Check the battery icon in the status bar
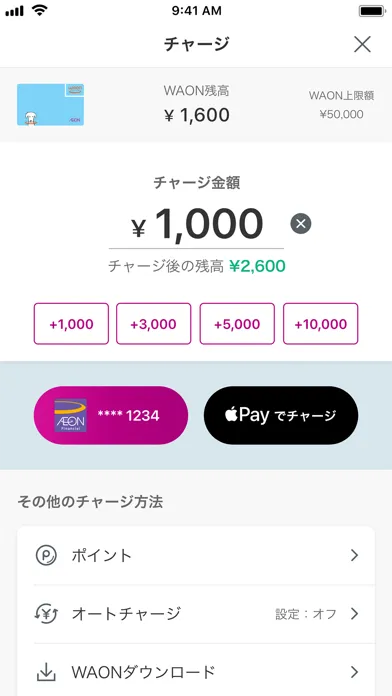 (x=372, y=11)
